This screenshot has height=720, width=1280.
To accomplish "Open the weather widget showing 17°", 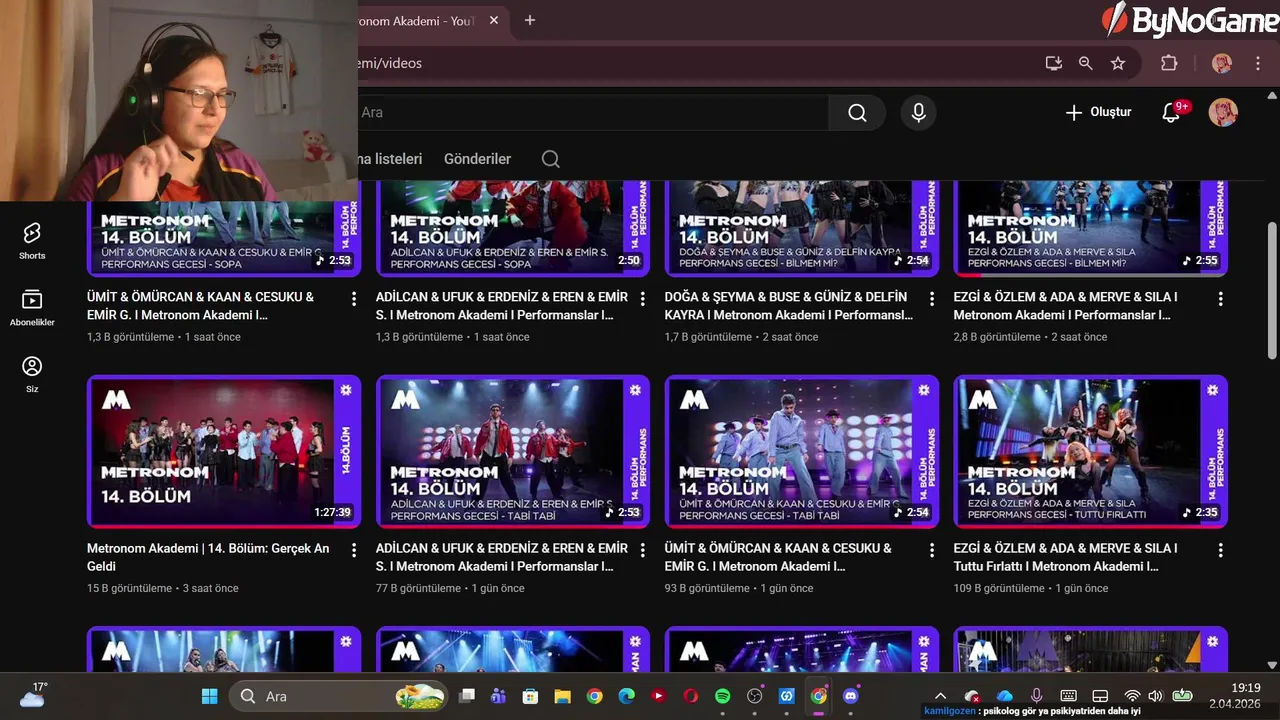I will [x=32, y=695].
